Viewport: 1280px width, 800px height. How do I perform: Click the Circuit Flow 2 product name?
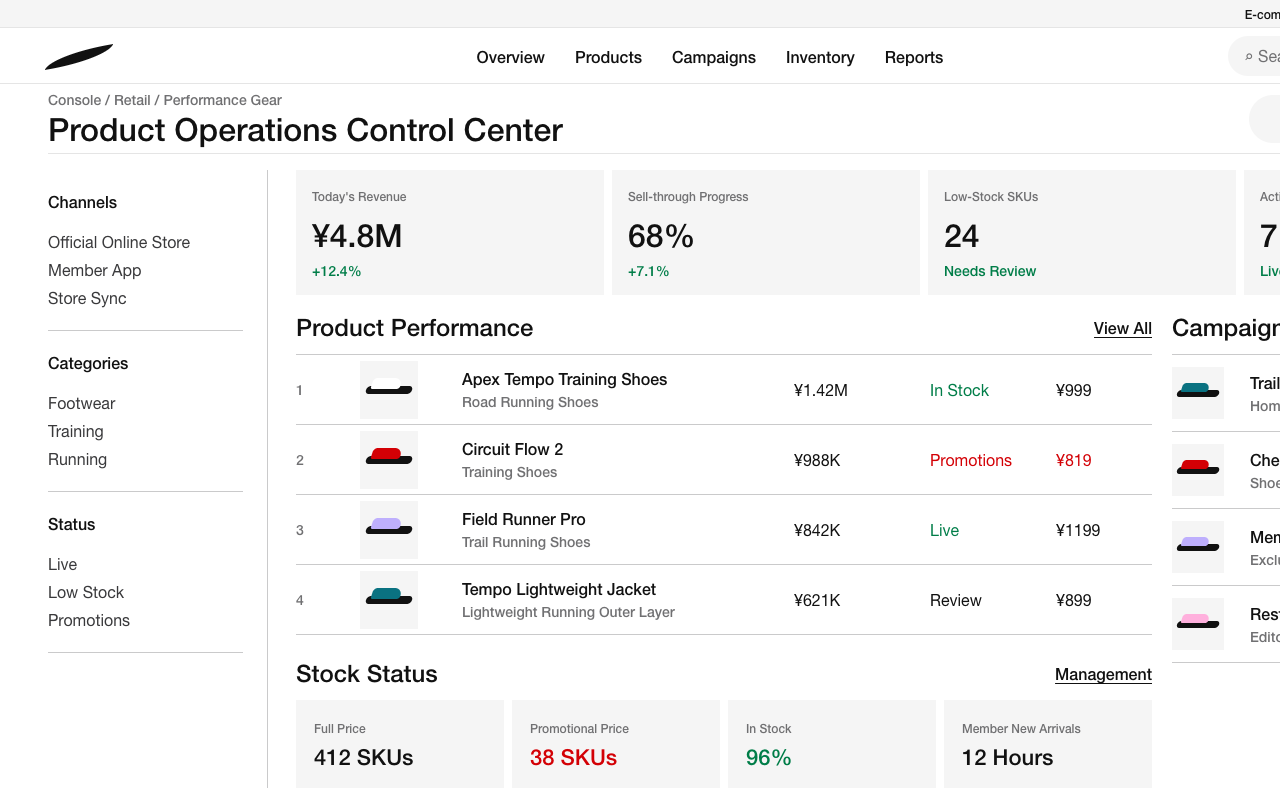[513, 449]
